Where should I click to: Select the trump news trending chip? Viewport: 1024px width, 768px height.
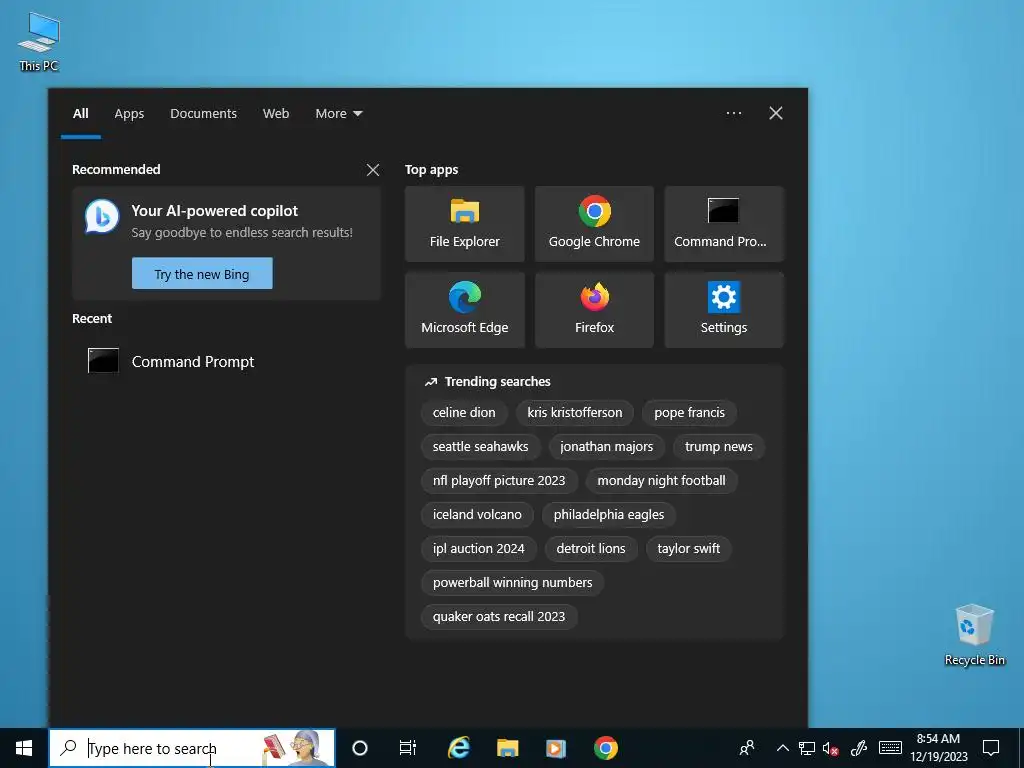[x=718, y=447]
